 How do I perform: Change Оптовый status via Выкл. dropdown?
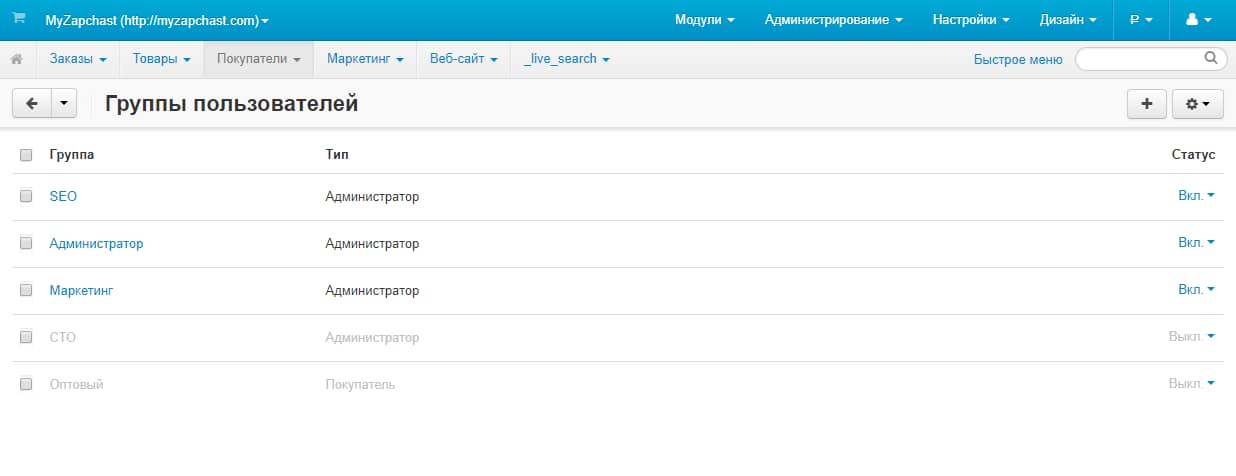point(1192,384)
